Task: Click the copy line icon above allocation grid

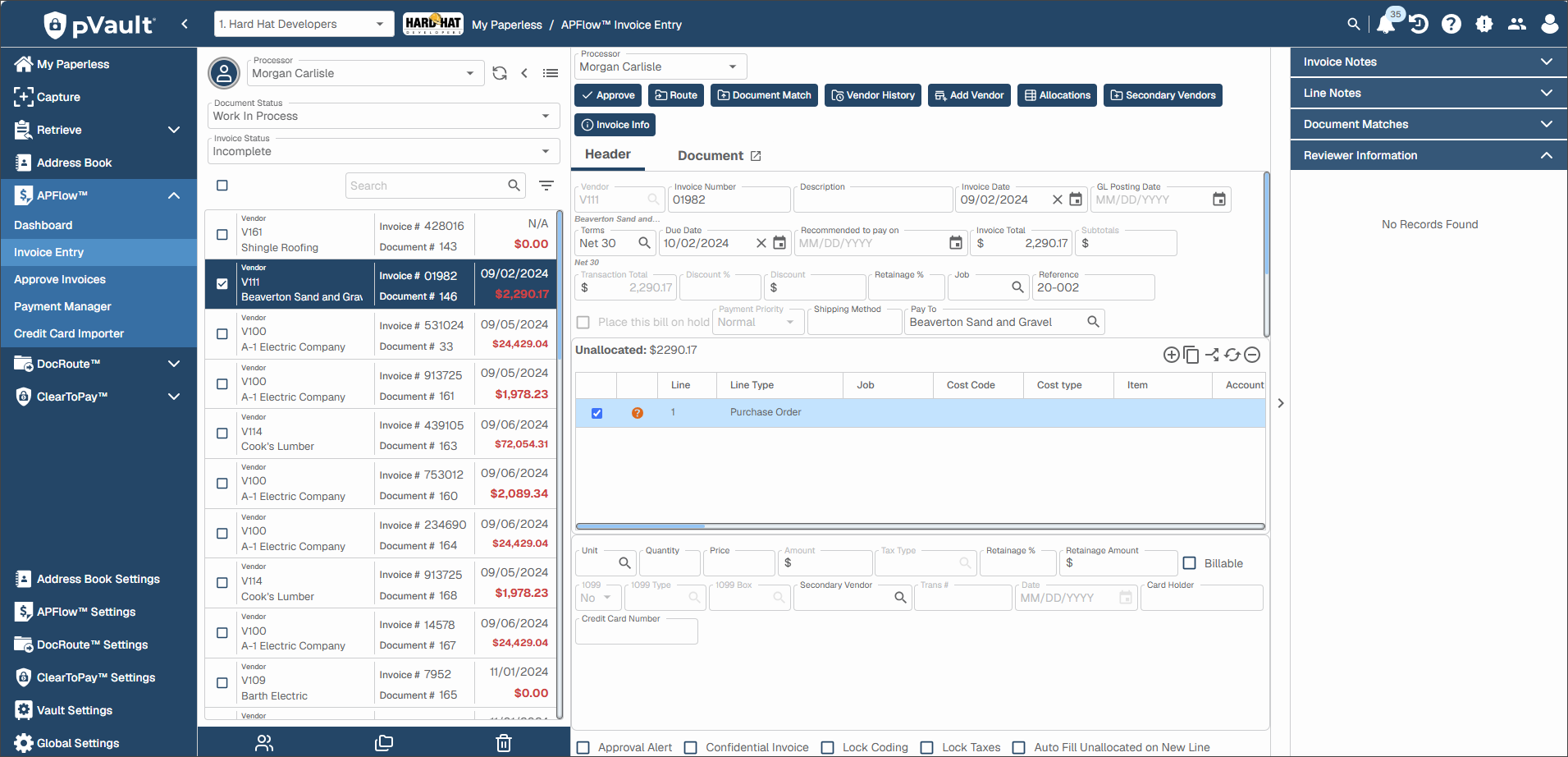Action: coord(1191,355)
